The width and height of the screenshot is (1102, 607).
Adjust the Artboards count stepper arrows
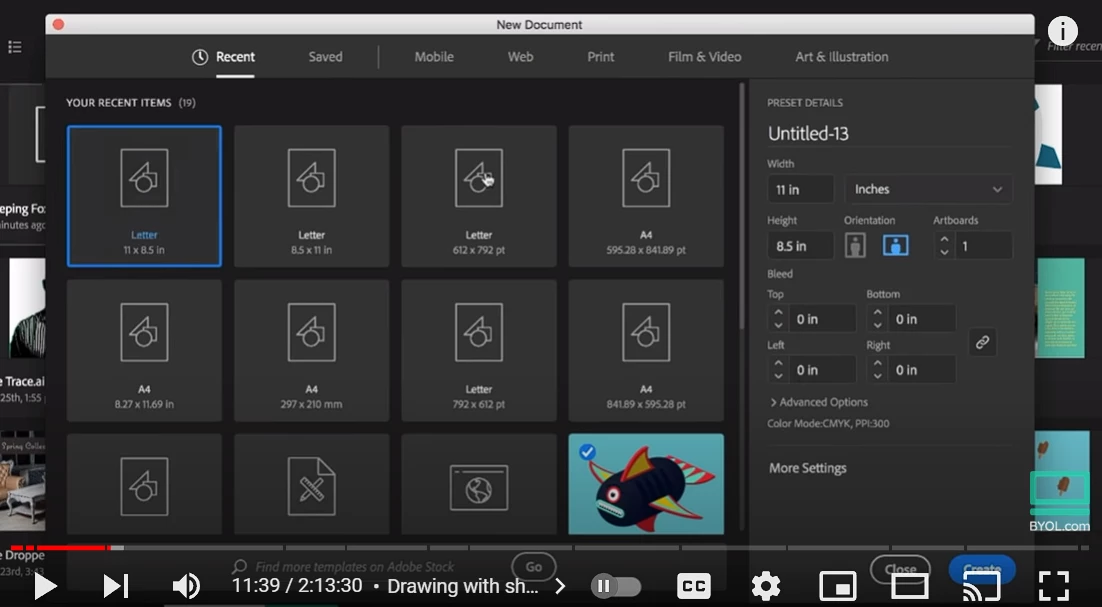pos(944,246)
